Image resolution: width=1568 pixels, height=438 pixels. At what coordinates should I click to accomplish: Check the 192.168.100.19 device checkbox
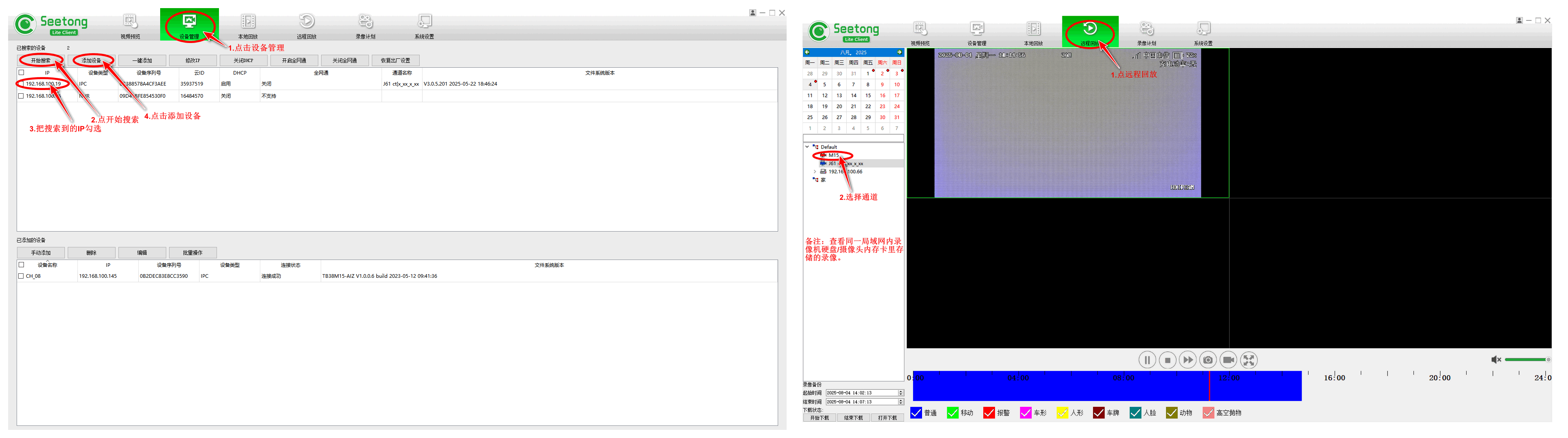(21, 84)
